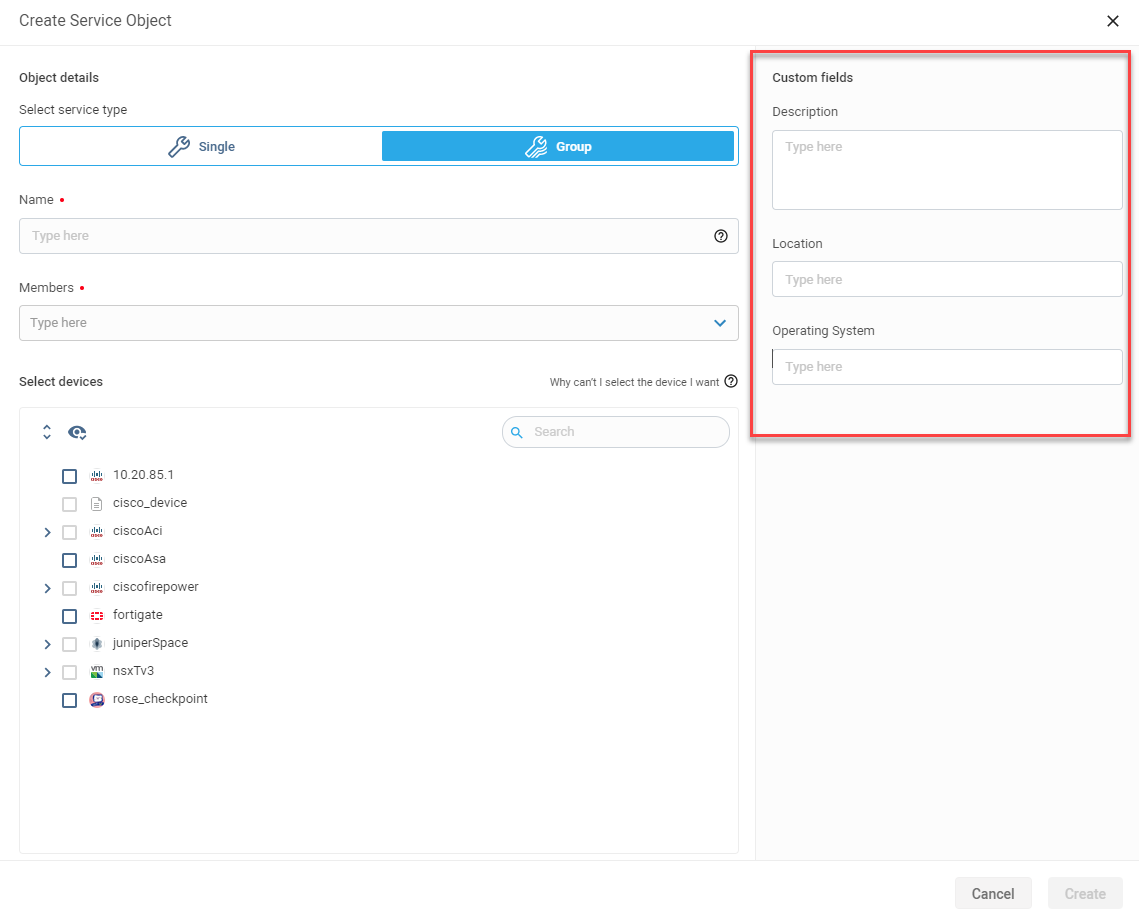Click the Why can't I select device link
Viewport: 1139px width, 918px height.
[634, 382]
